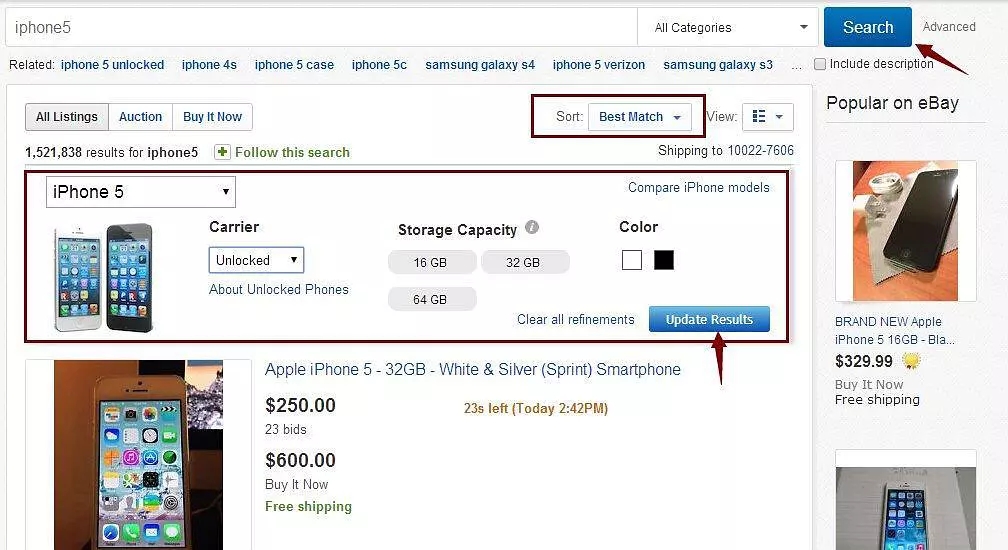Open the iPhone 5 model selector
Viewport: 1008px width, 550px height.
[141, 192]
